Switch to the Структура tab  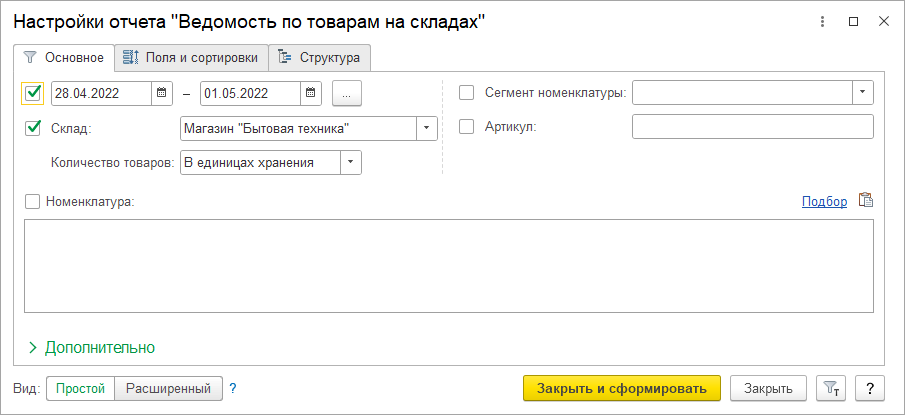(320, 58)
